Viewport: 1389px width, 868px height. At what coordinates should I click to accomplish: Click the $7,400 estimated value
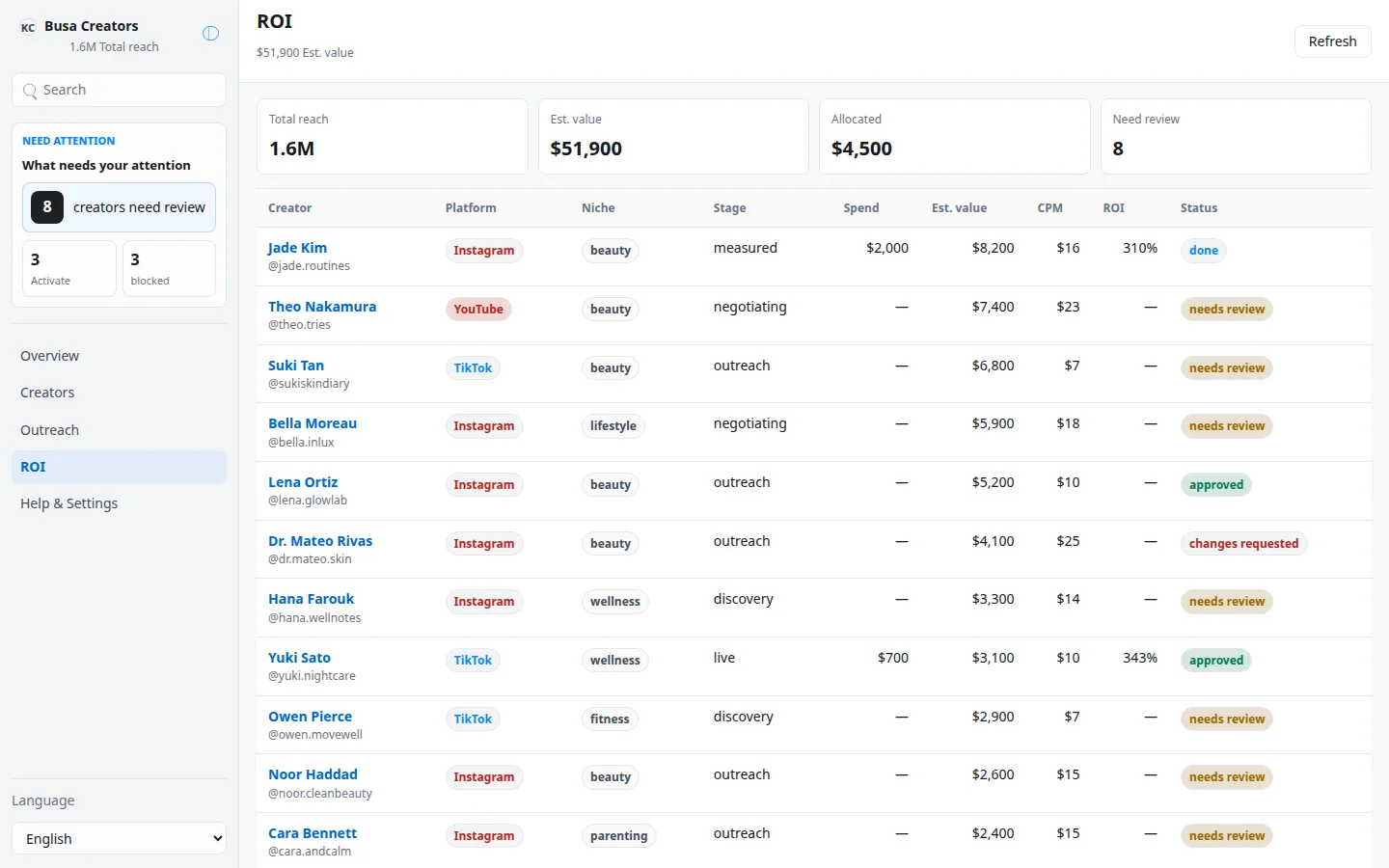tap(993, 307)
